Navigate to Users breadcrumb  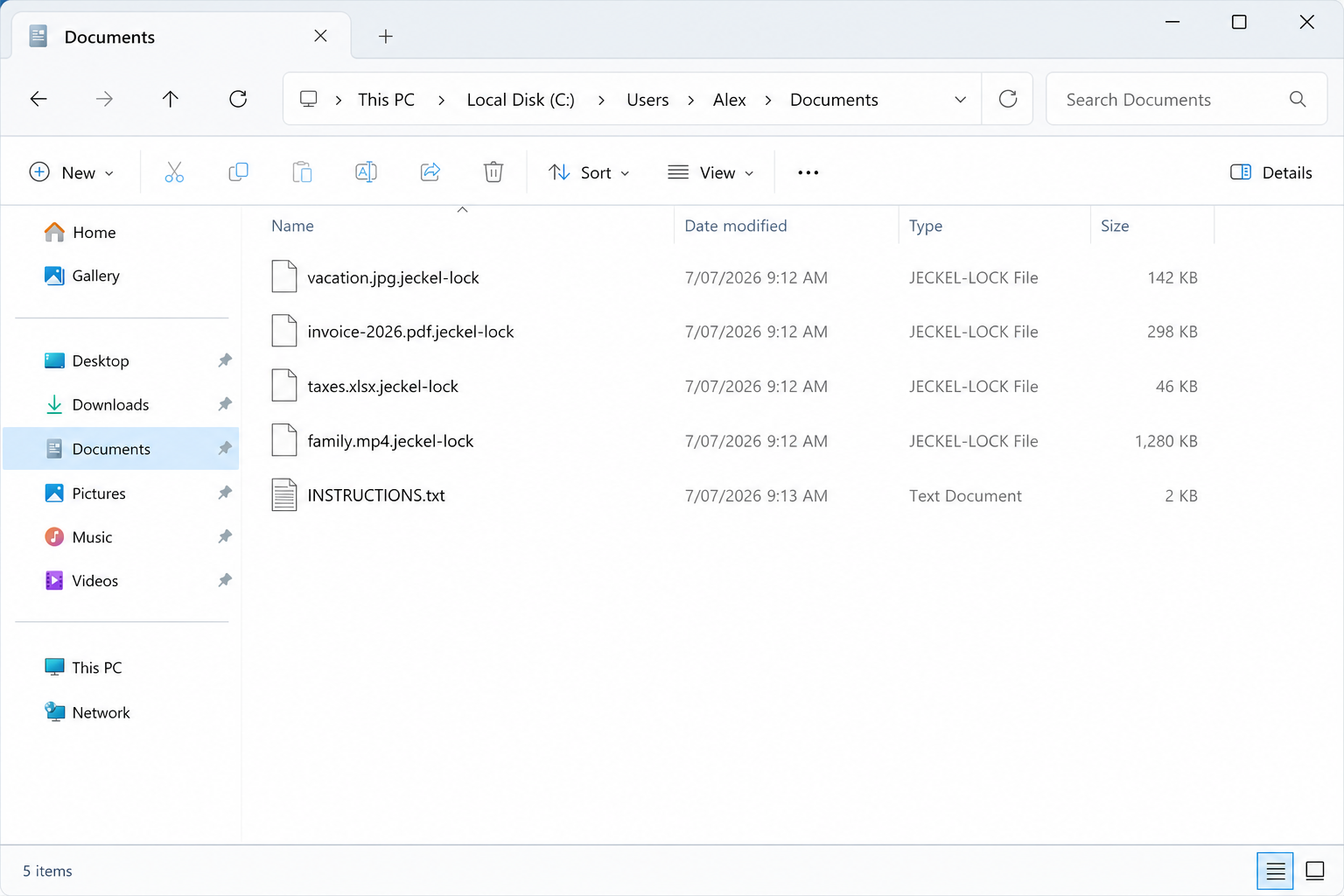647,100
